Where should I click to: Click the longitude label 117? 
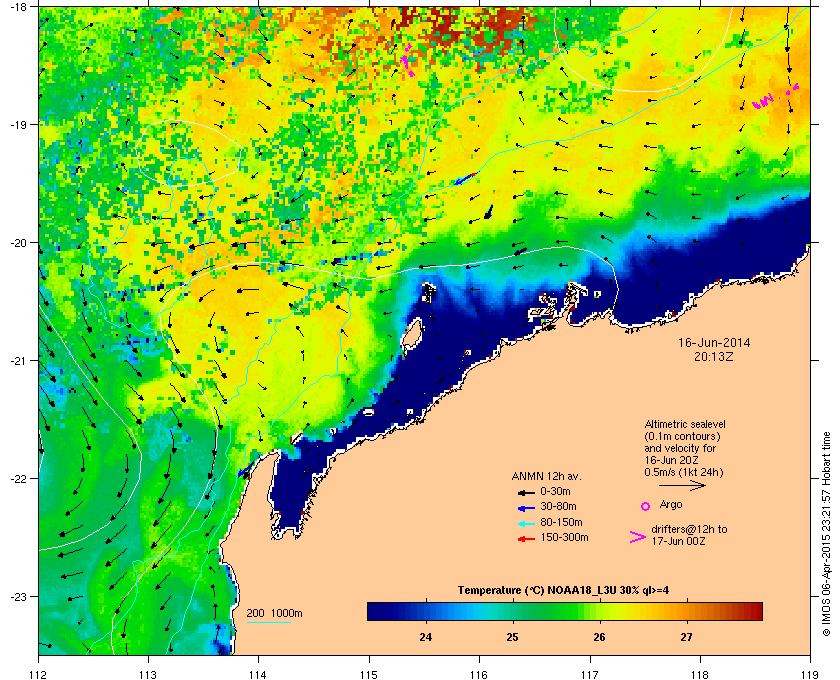point(590,674)
